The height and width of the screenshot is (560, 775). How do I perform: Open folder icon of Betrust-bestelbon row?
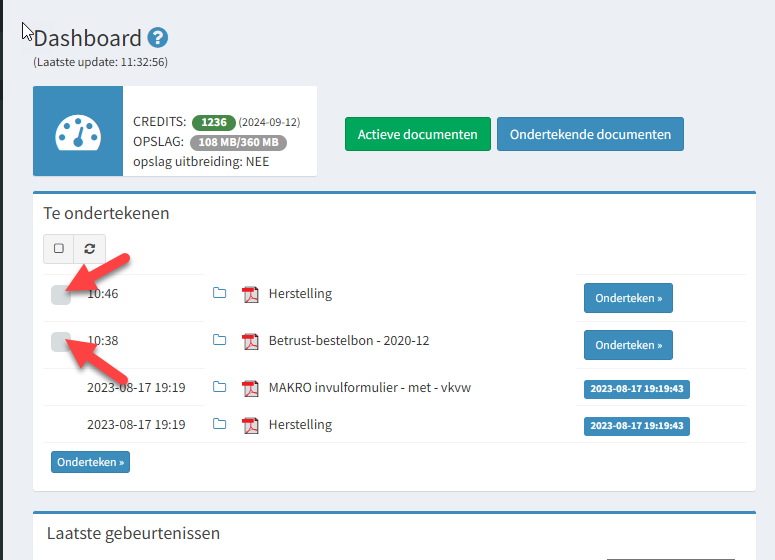tap(219, 340)
